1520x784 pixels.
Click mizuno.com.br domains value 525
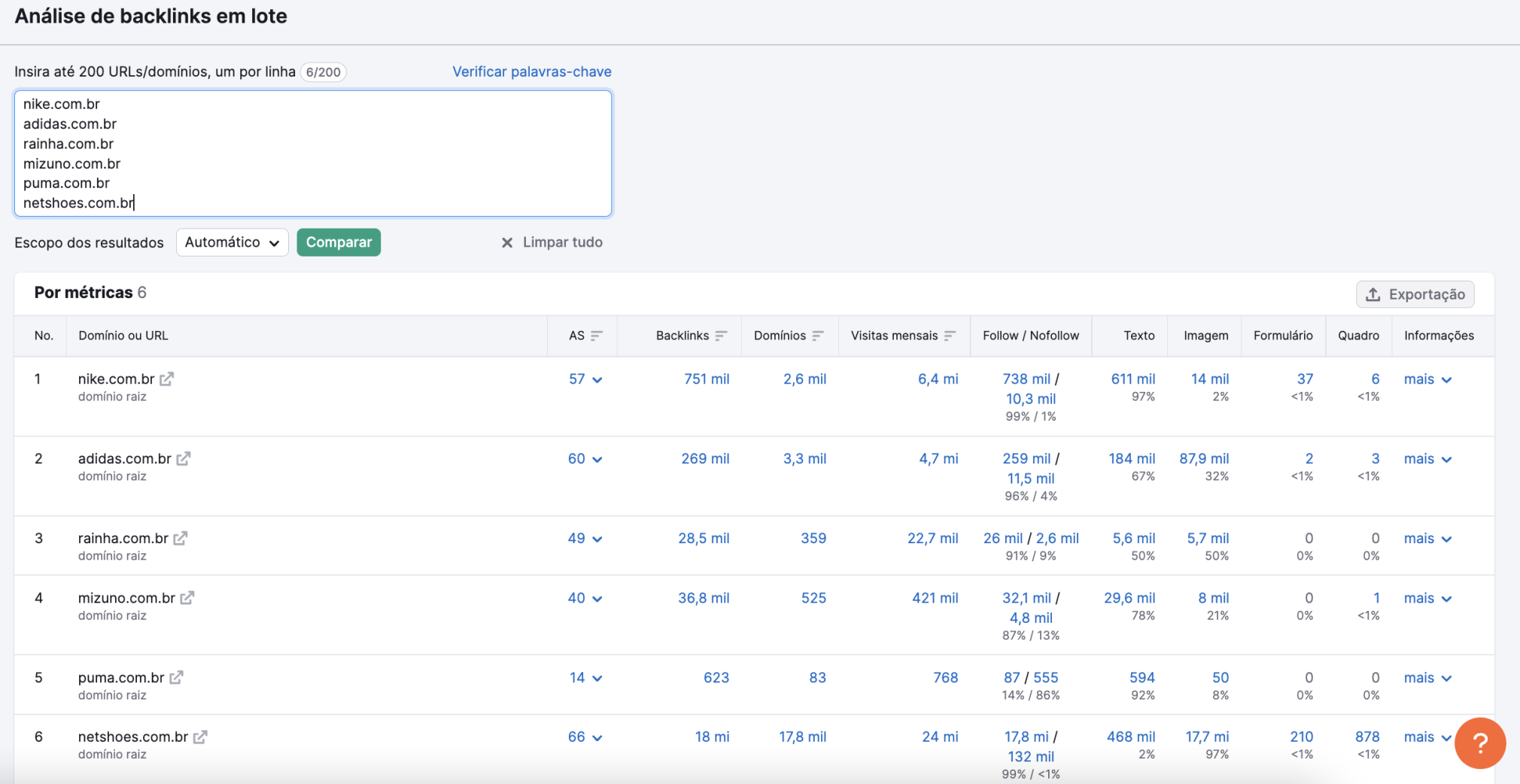tap(813, 598)
